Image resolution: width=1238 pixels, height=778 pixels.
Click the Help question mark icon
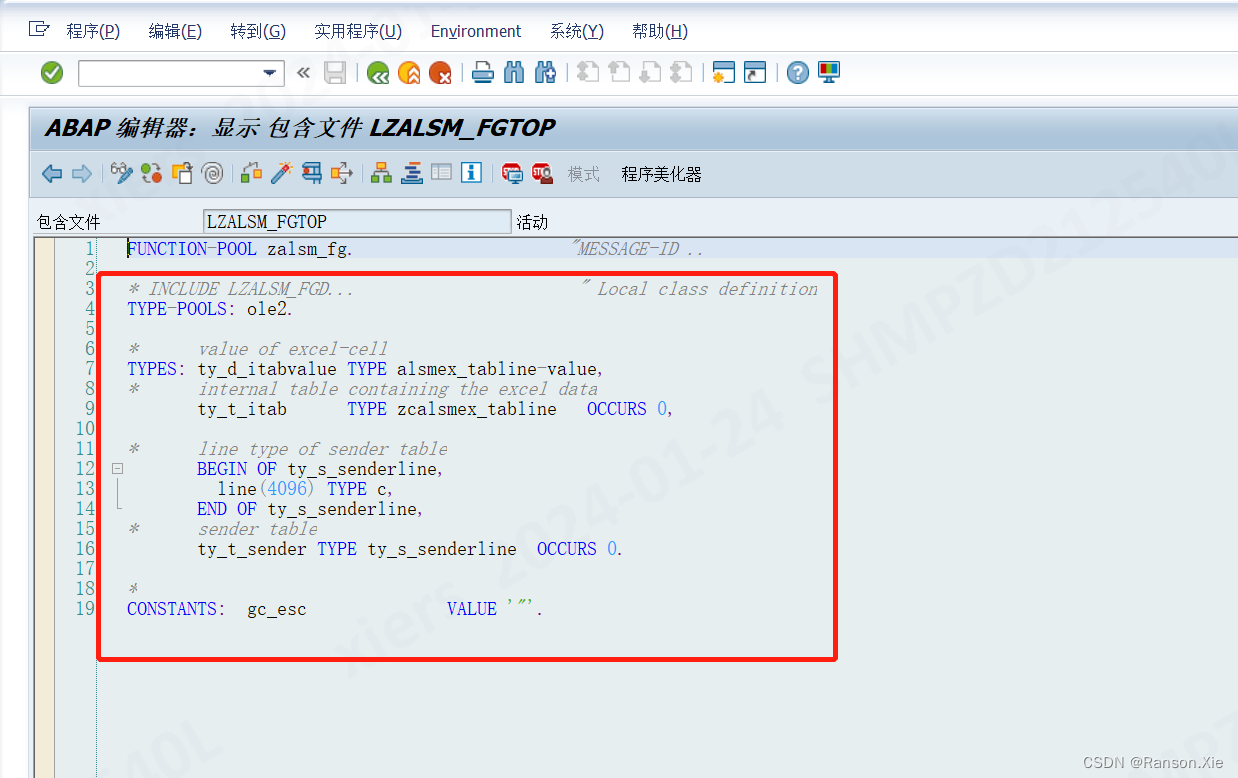(797, 72)
